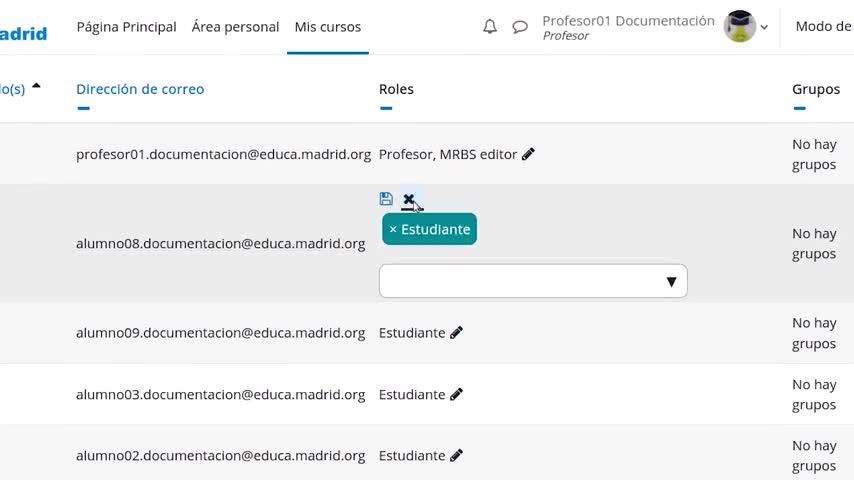
Task: Edit alumno09's role with pencil icon
Action: [456, 332]
